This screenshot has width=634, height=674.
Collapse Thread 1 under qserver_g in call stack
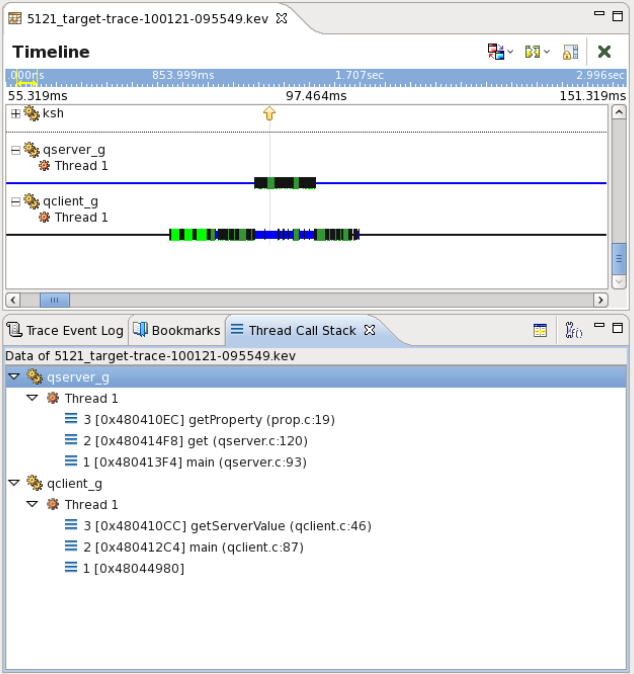click(x=32, y=398)
